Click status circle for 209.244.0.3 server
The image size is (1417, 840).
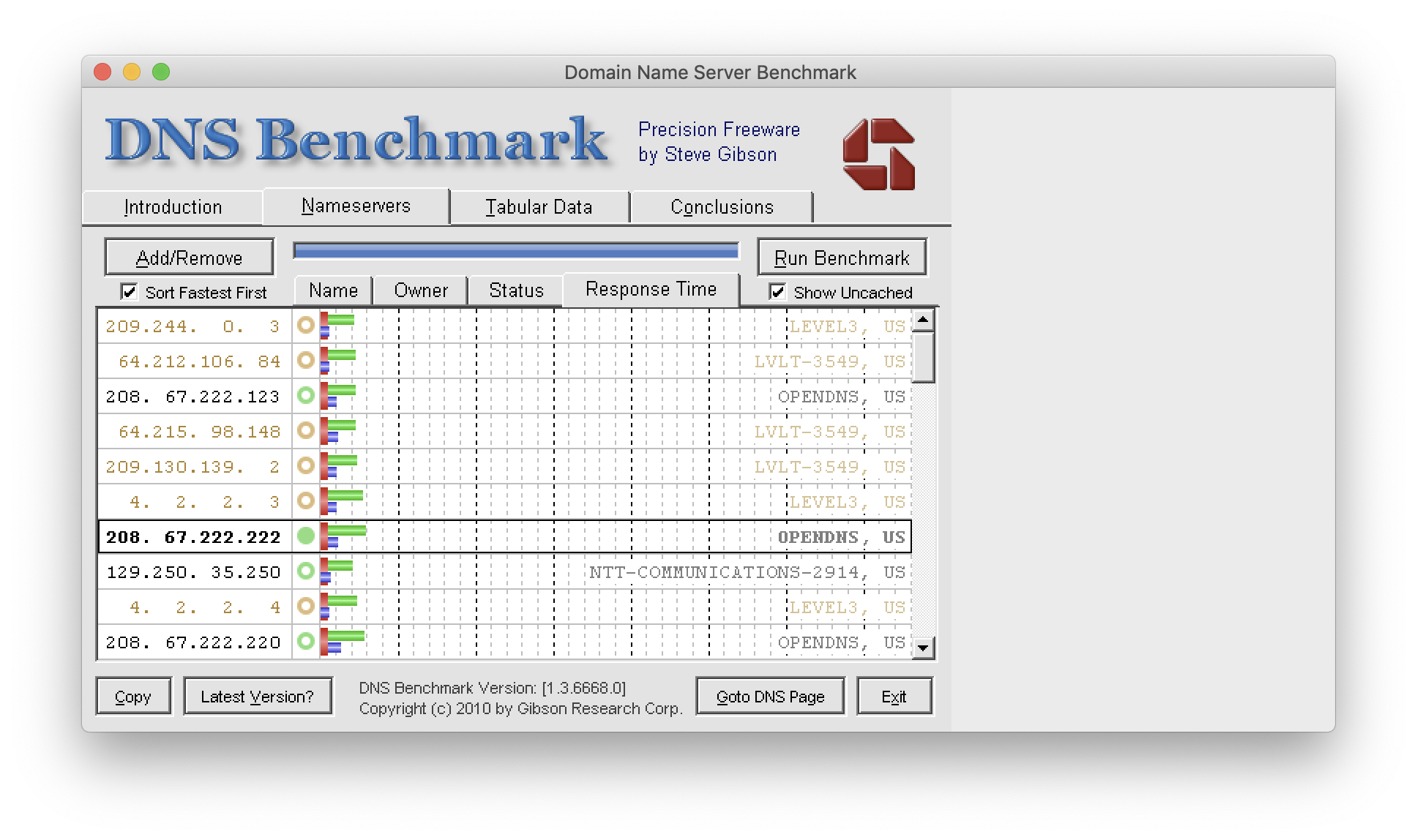306,326
